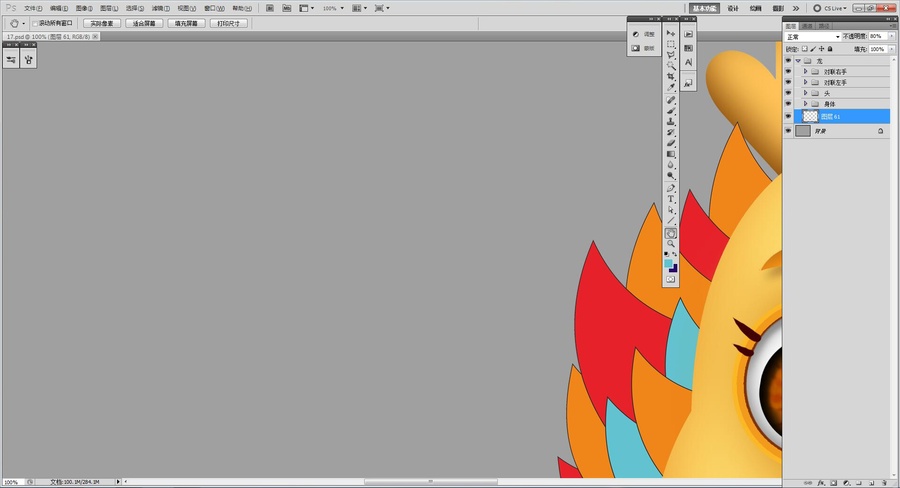Viewport: 900px width, 488px height.
Task: Open the 文件 menu
Action: click(x=33, y=9)
